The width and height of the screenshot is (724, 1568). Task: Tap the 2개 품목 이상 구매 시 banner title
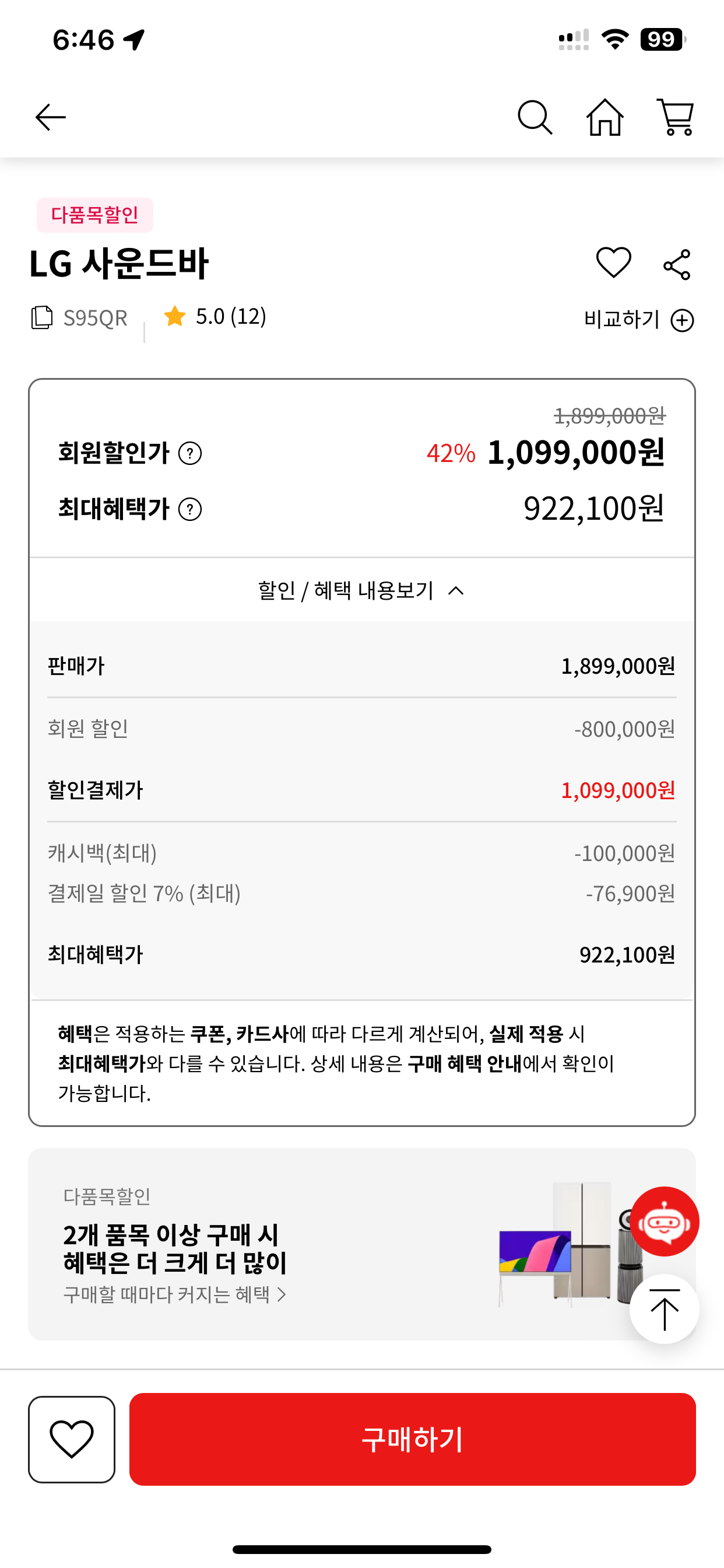click(x=175, y=1248)
